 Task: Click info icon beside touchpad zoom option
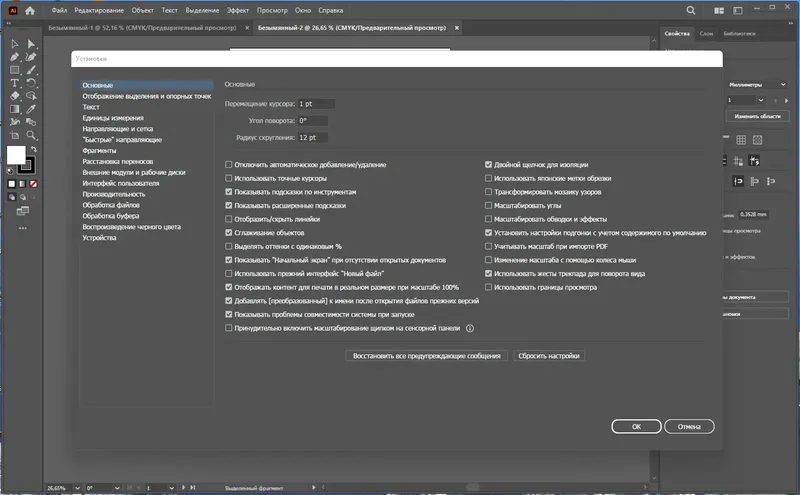(470, 328)
